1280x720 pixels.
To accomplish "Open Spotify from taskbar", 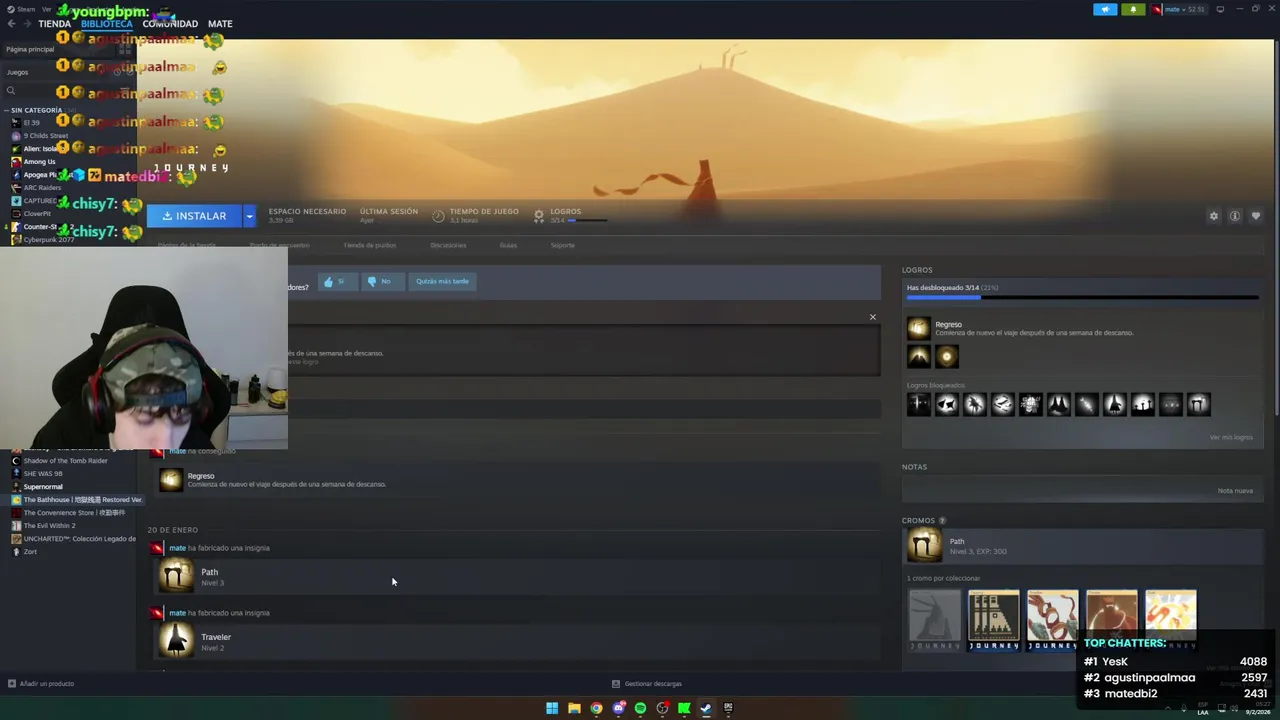I will pyautogui.click(x=640, y=708).
